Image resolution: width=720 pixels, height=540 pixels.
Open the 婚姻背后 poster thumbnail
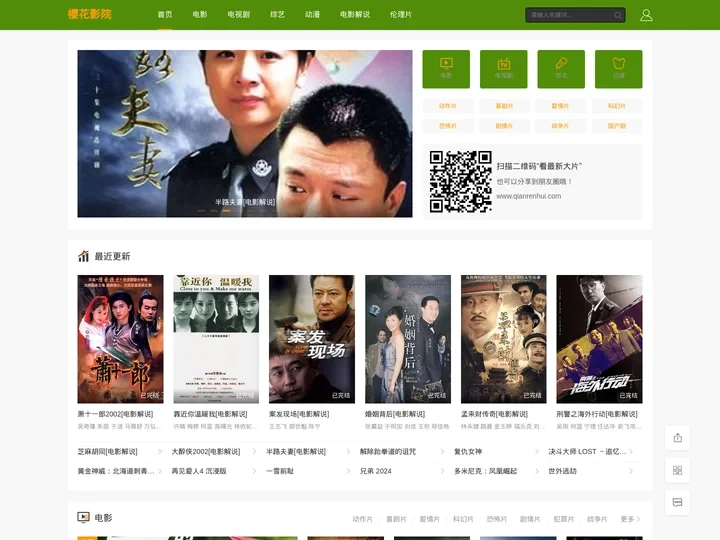click(408, 339)
